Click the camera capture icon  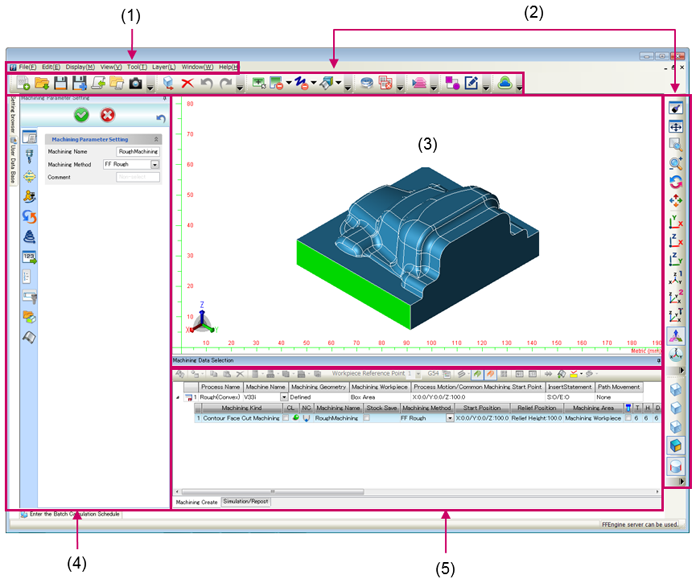click(135, 83)
